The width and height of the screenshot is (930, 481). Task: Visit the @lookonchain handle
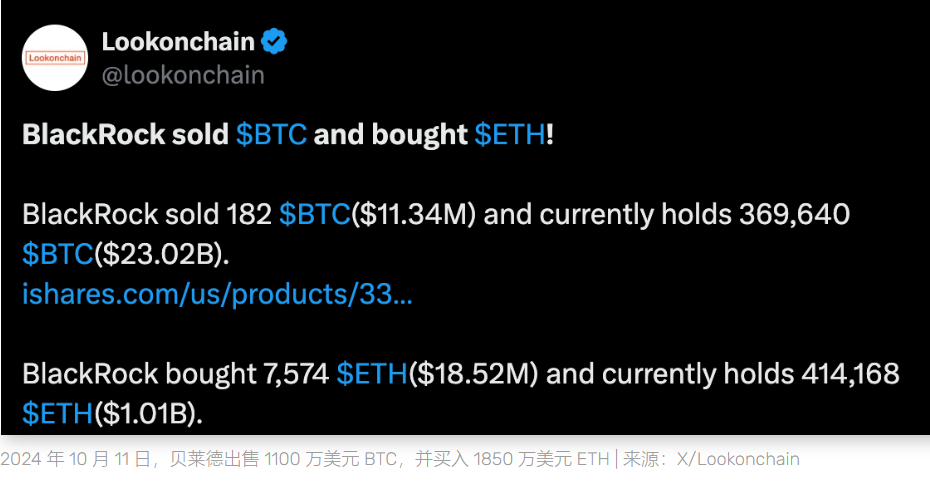[x=183, y=76]
